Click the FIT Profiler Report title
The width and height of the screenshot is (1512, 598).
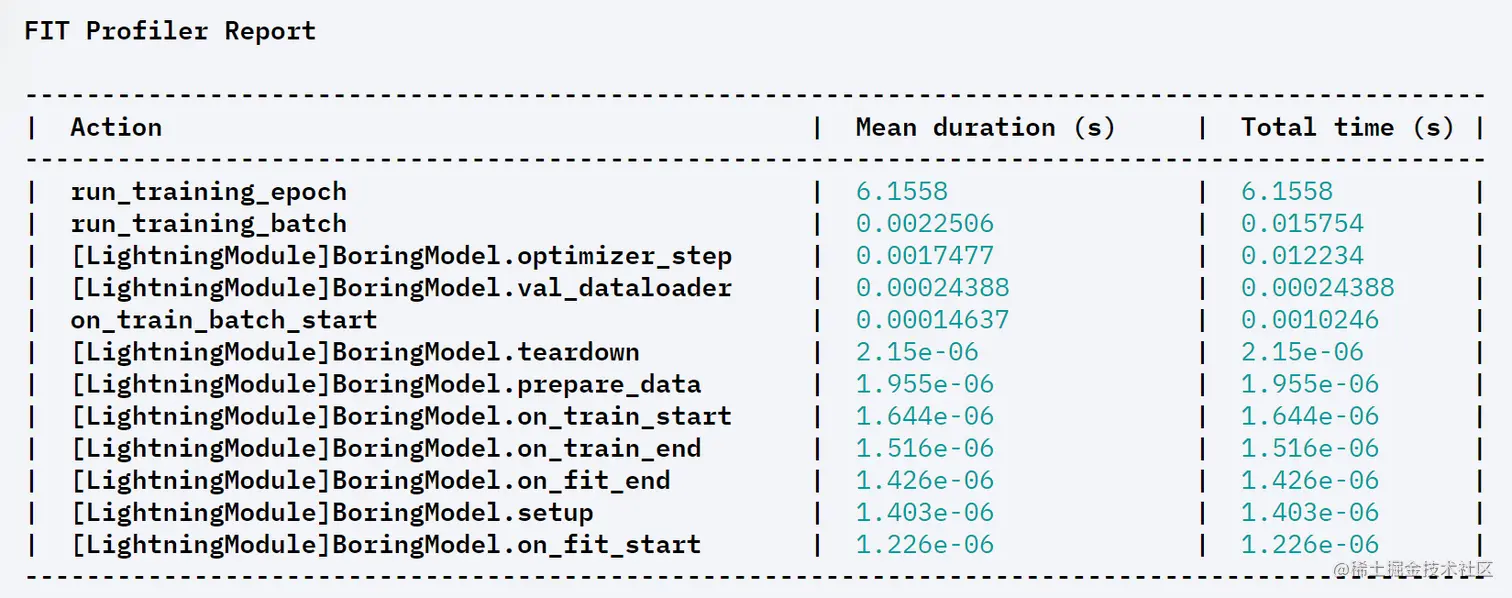[x=170, y=31]
